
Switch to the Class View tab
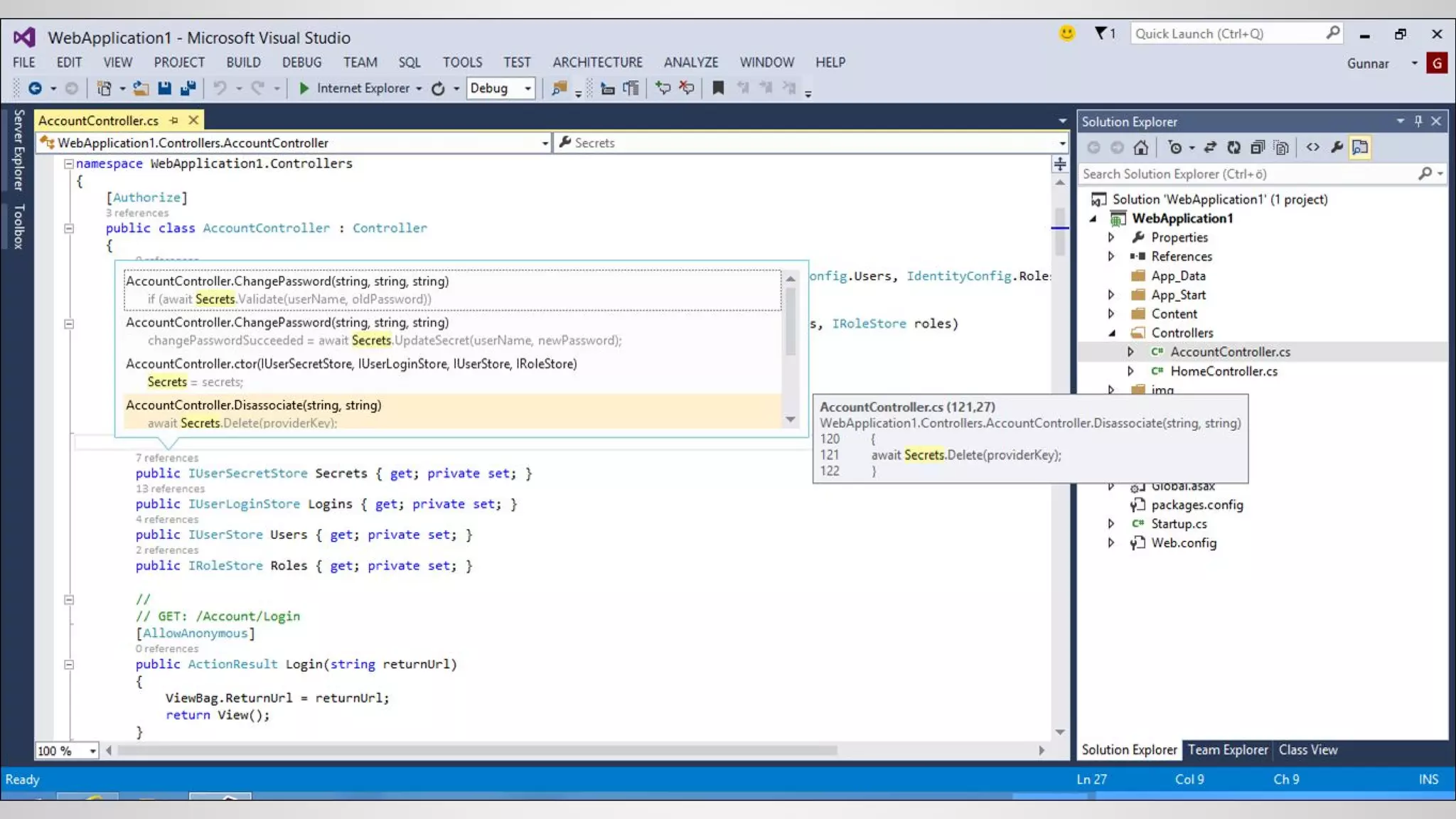(x=1308, y=750)
